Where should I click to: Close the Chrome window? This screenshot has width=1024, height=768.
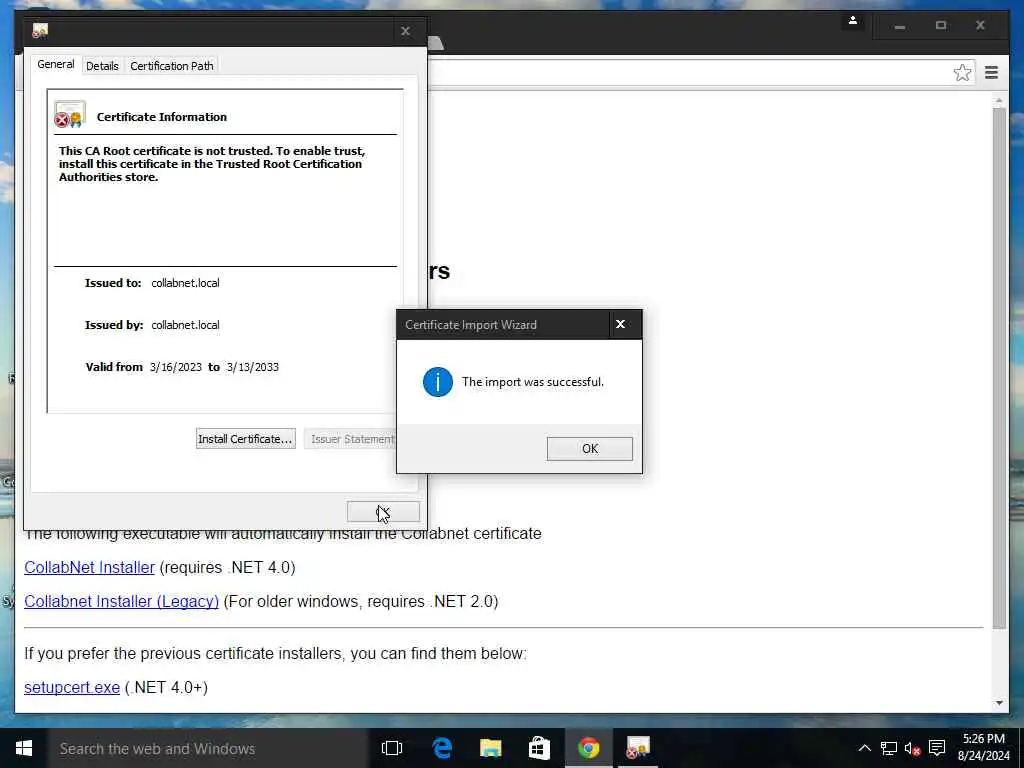(980, 26)
